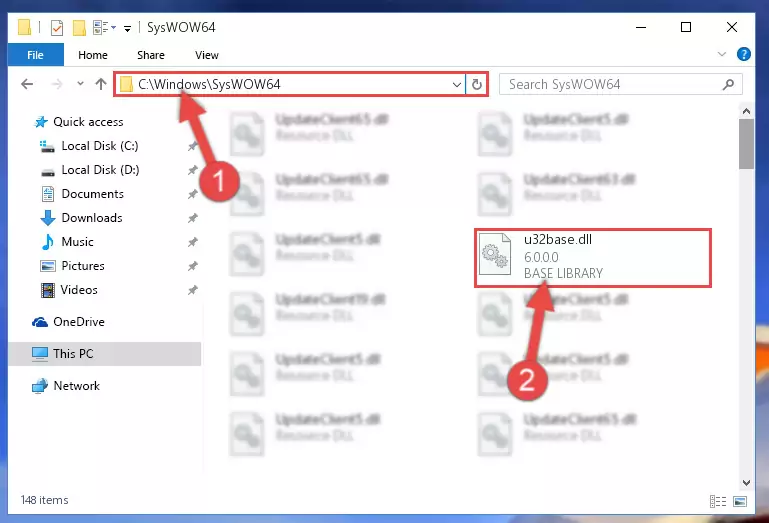Open the File menu

35,55
